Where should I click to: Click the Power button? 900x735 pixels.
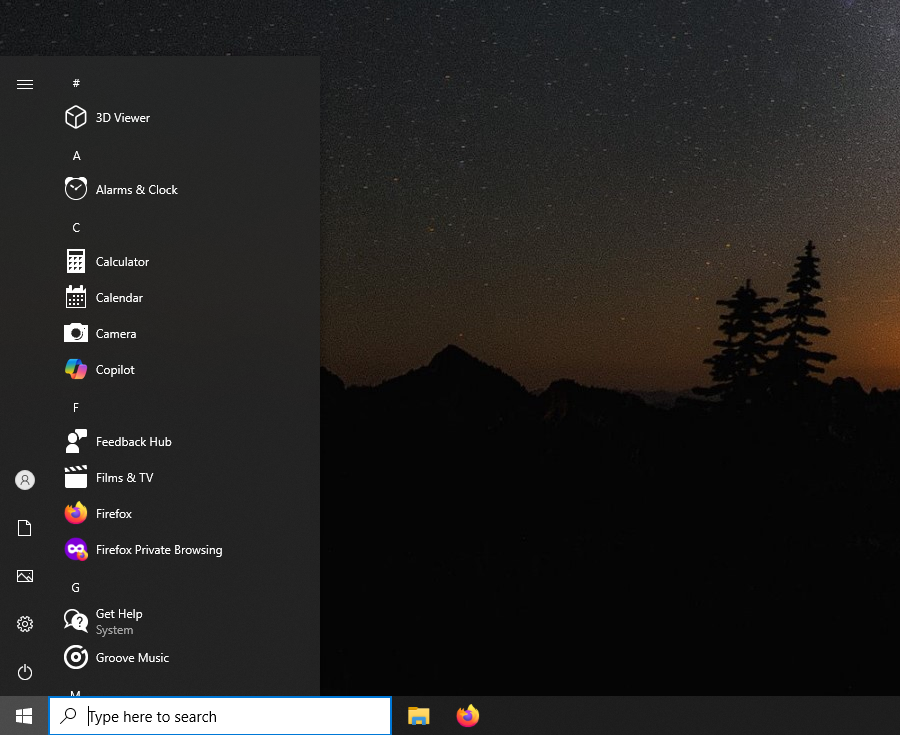25,672
